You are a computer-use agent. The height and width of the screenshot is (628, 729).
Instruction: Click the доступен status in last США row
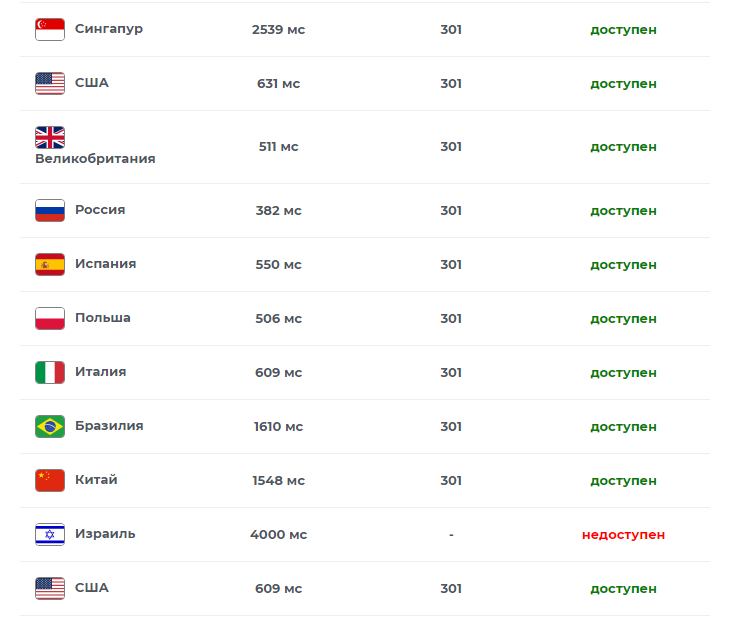(623, 588)
